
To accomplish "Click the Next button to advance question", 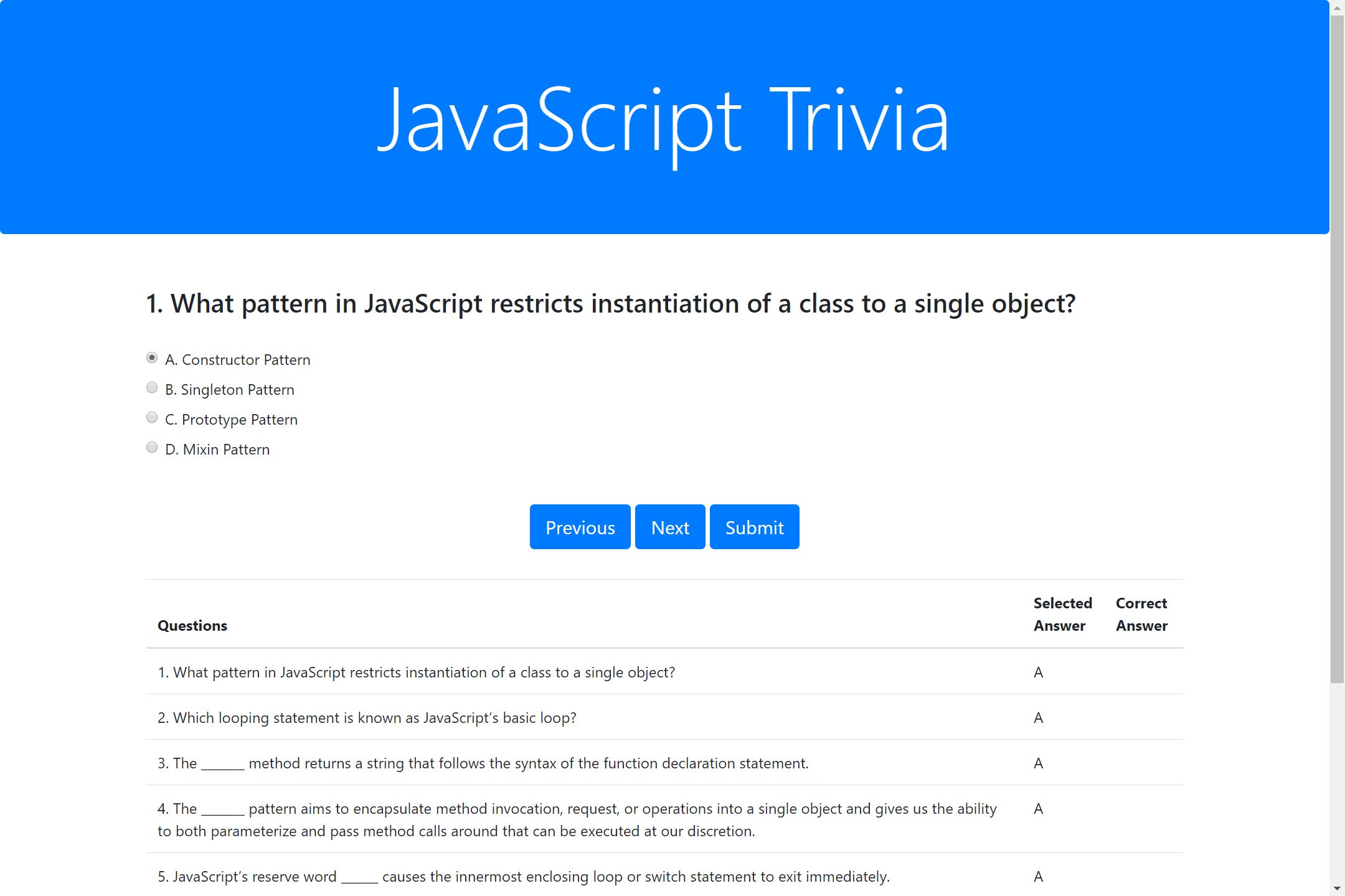I will [x=670, y=527].
